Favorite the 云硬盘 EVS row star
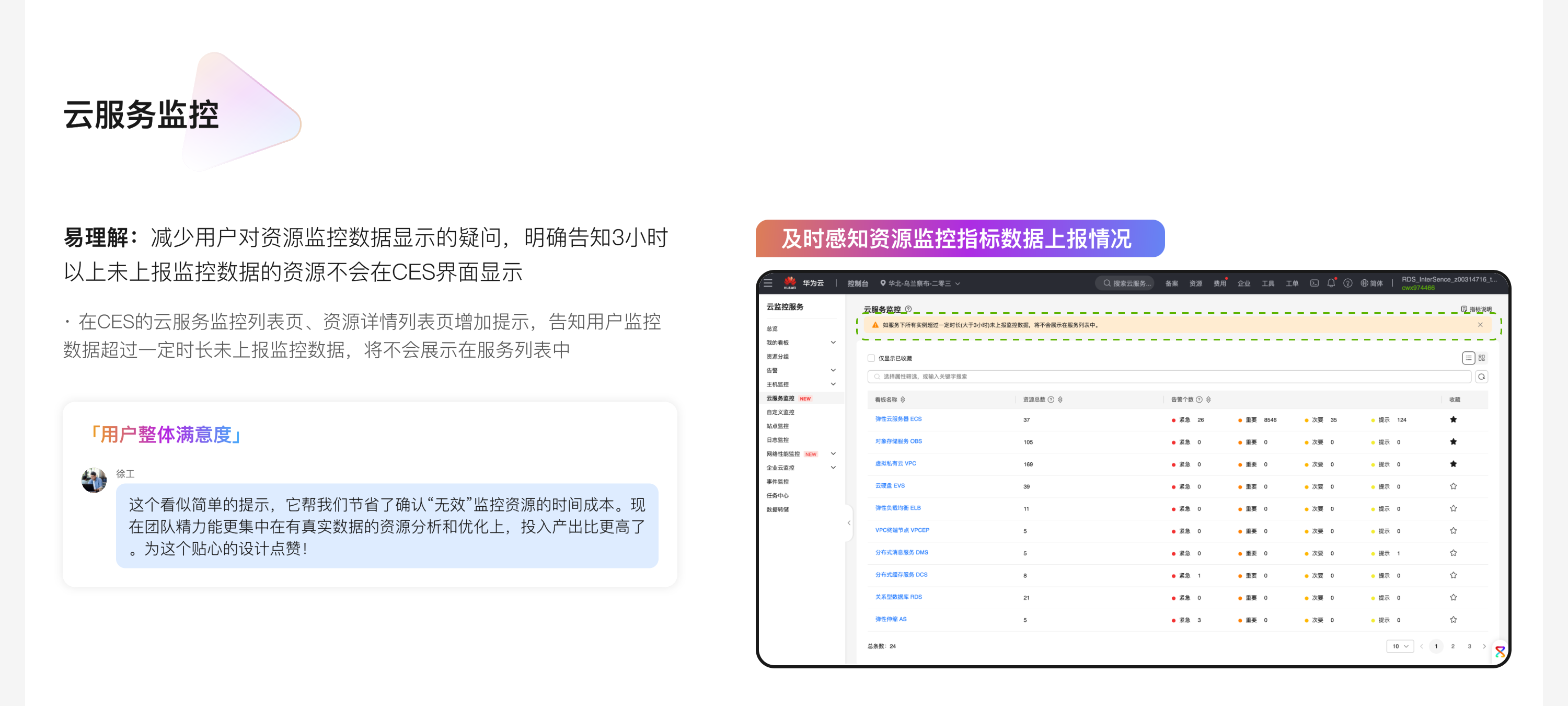Viewport: 1568px width, 706px height. [x=1453, y=486]
